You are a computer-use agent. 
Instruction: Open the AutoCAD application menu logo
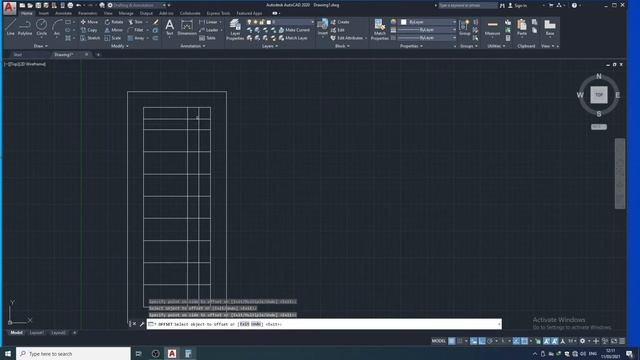tap(9, 7)
